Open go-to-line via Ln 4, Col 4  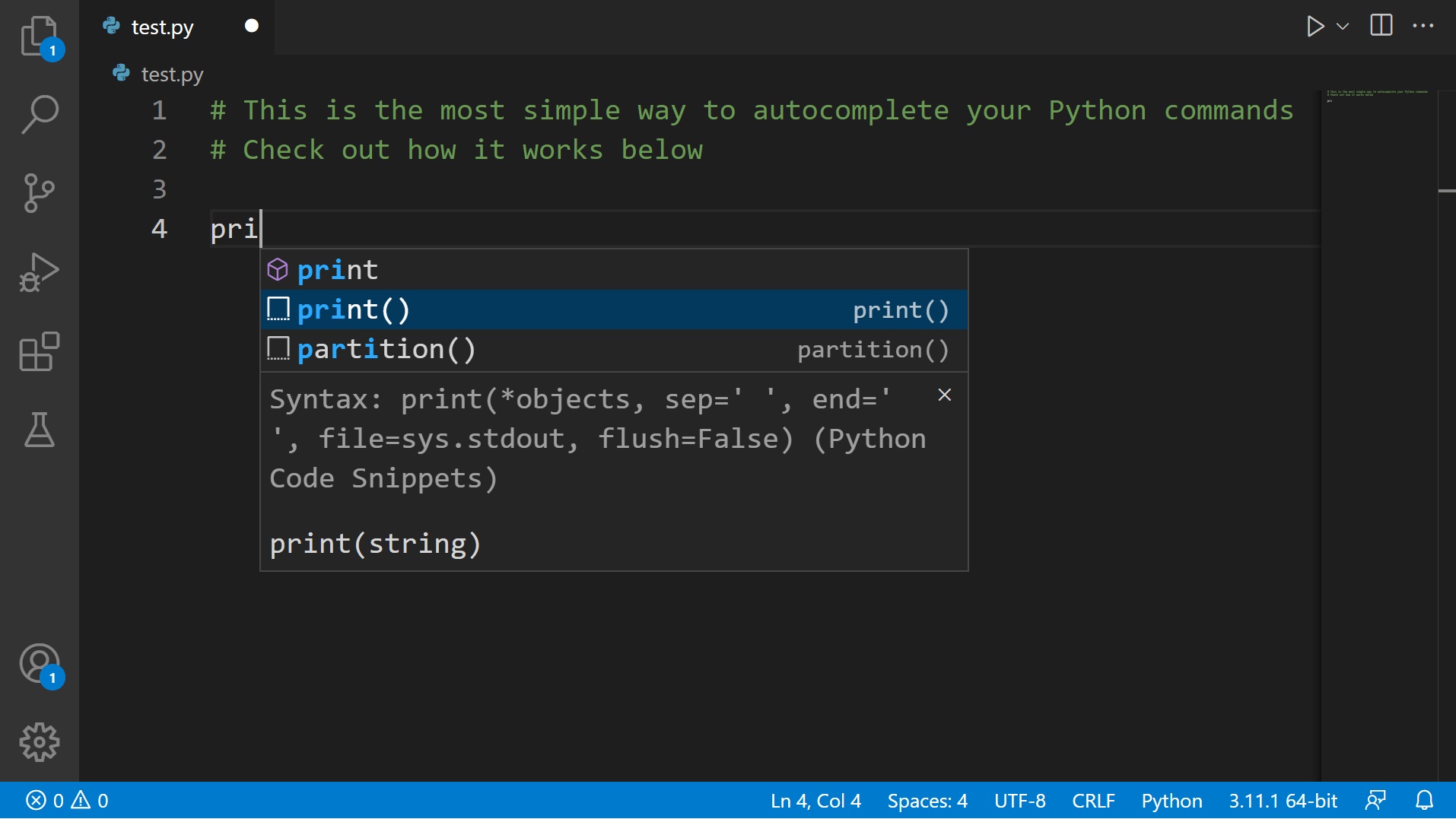click(815, 800)
